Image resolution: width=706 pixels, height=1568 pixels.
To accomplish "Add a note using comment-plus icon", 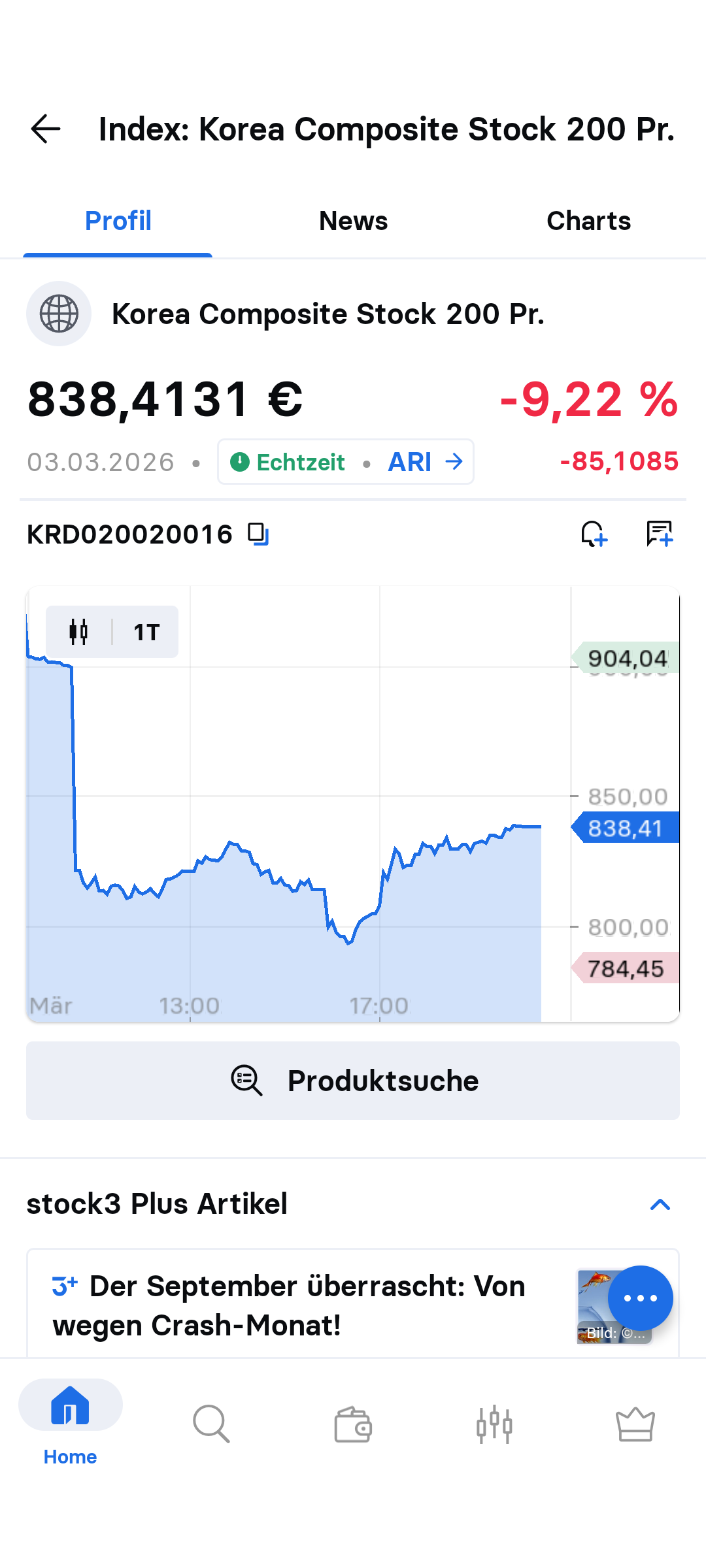I will 660,534.
